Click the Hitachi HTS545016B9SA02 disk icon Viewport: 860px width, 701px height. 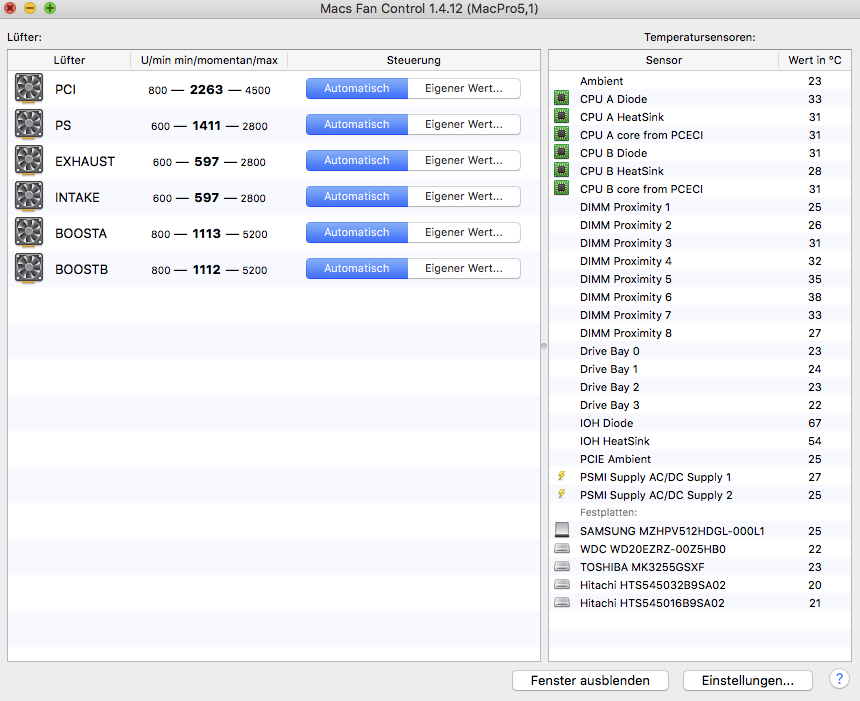click(562, 602)
